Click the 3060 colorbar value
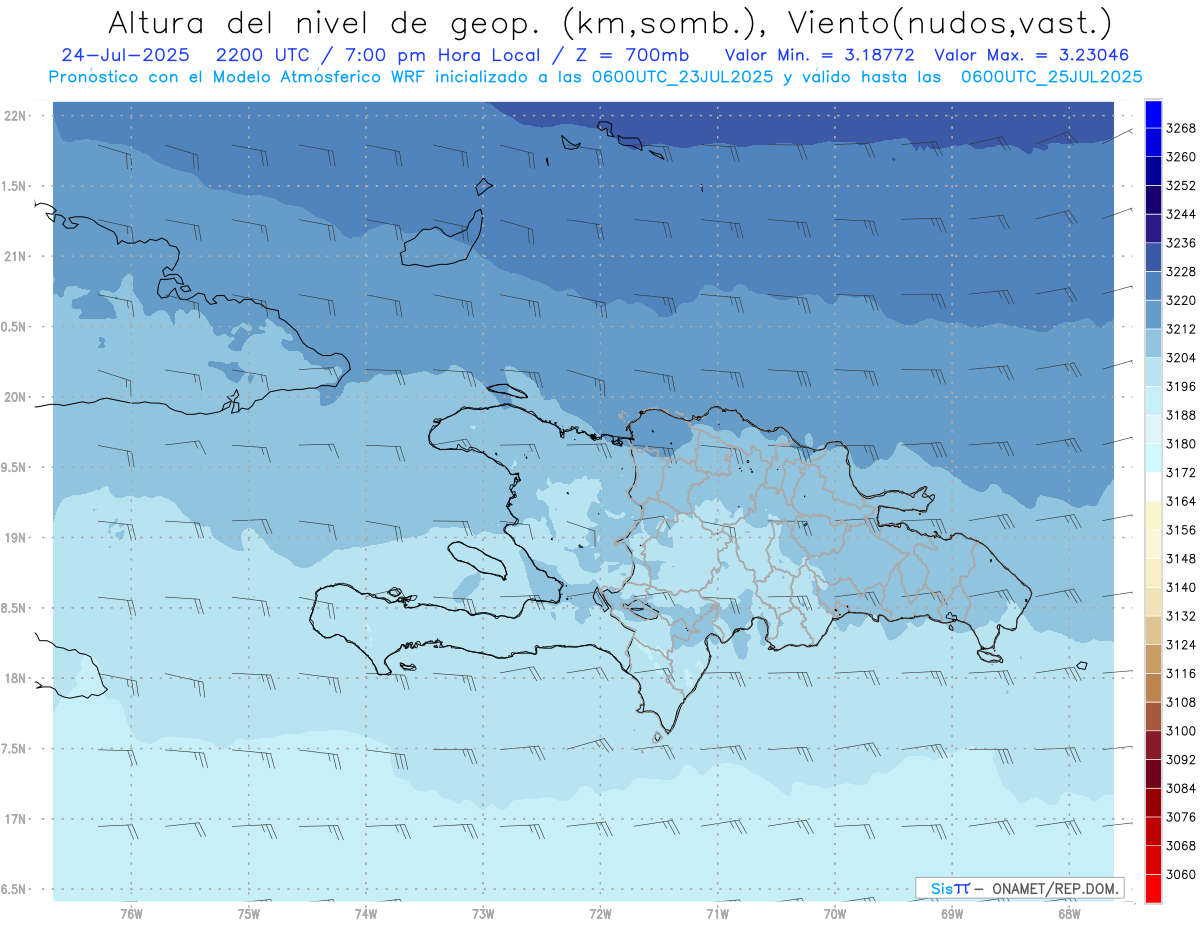This screenshot has width=1200, height=927. pyautogui.click(x=1181, y=874)
